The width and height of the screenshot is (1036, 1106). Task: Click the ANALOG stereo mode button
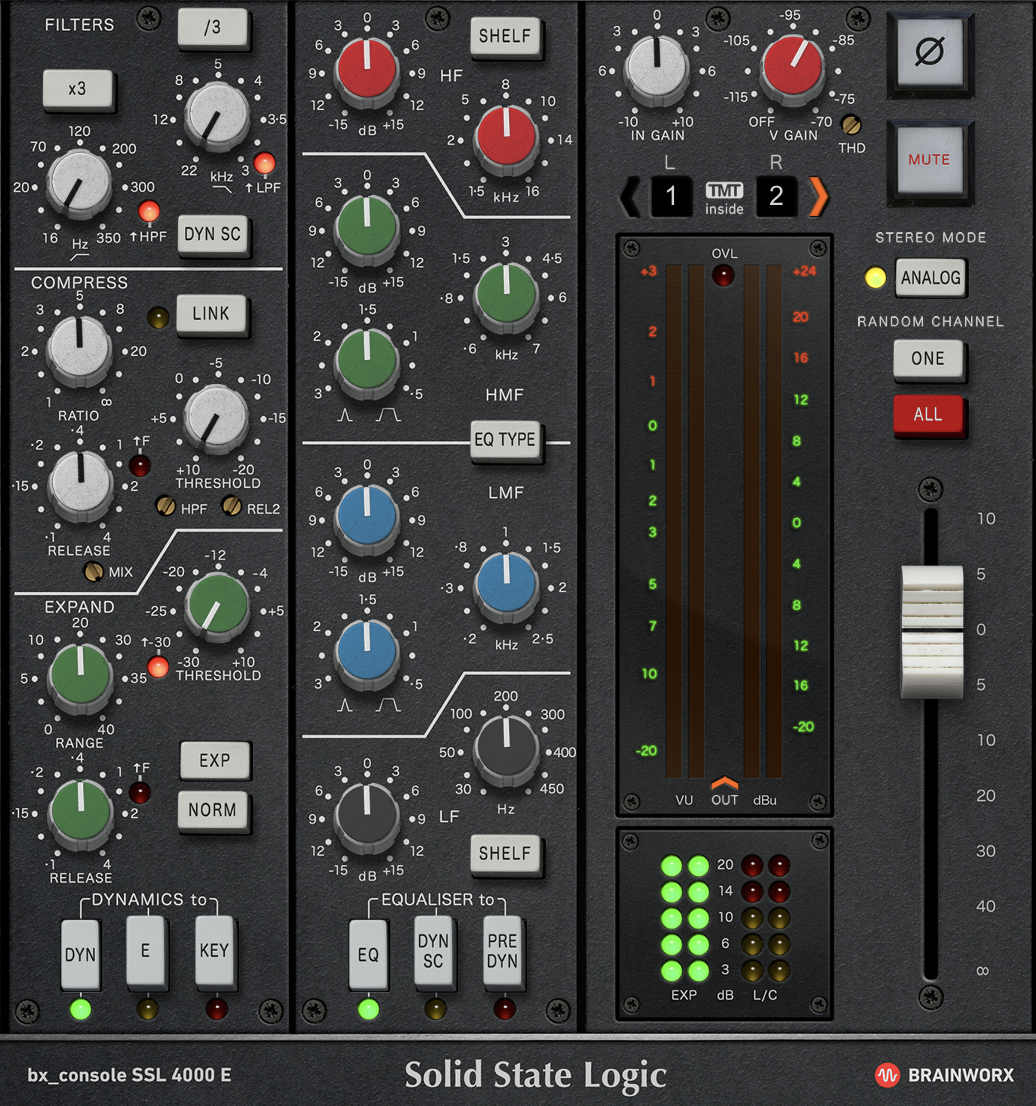(x=930, y=277)
